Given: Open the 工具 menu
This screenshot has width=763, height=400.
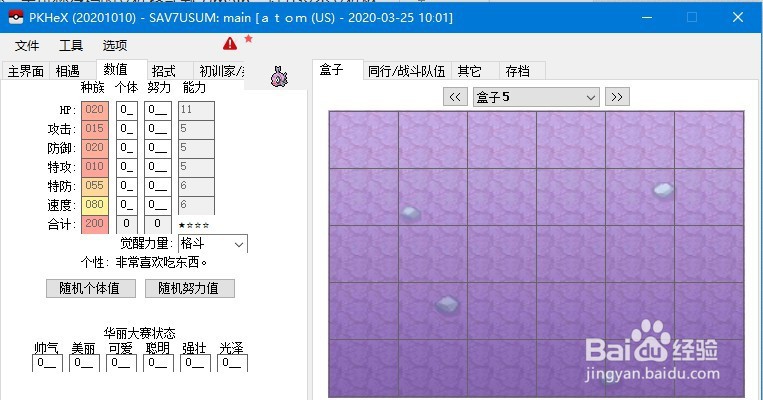Looking at the screenshot, I should tap(71, 46).
